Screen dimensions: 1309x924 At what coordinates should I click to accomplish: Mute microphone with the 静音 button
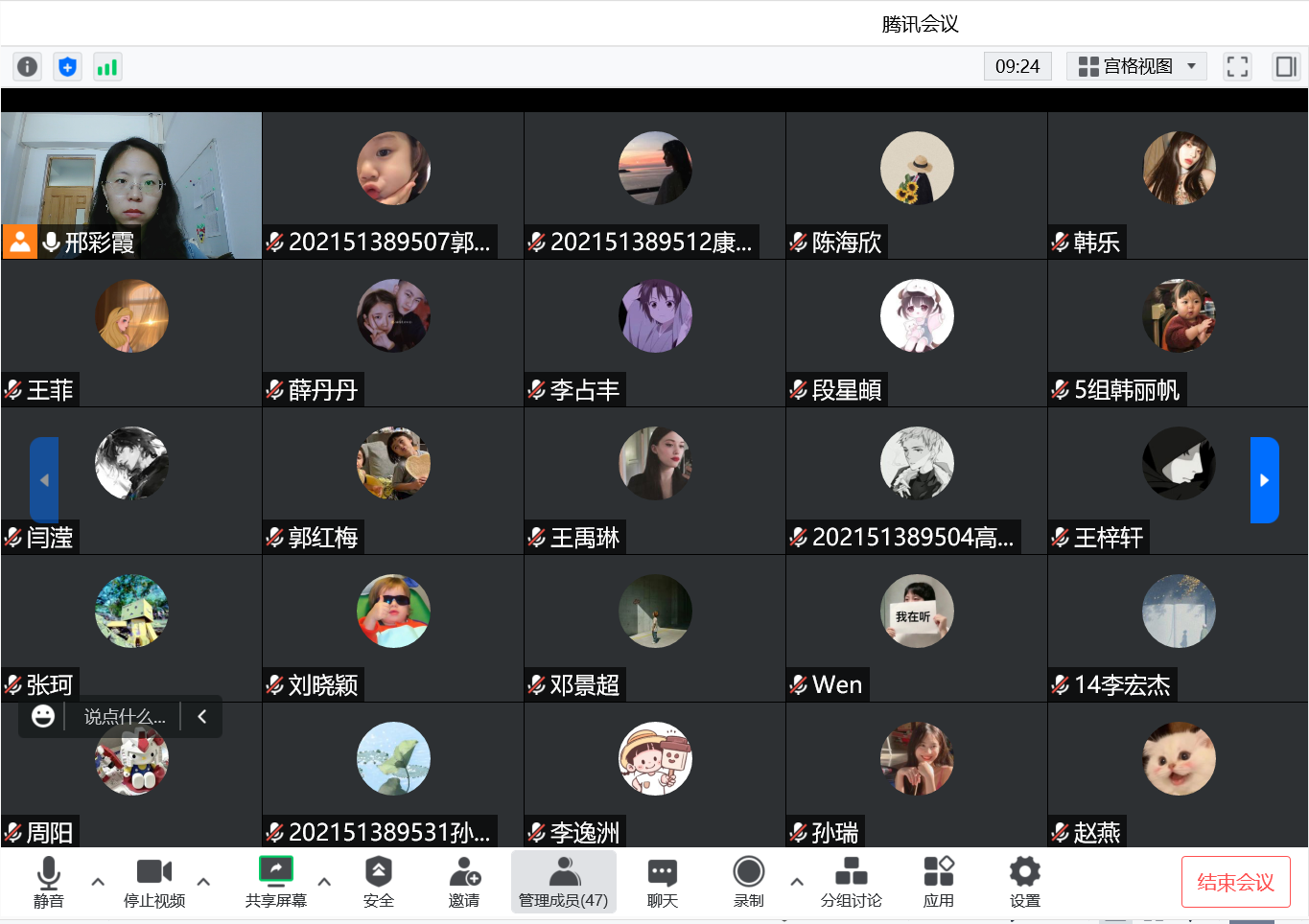point(48,882)
